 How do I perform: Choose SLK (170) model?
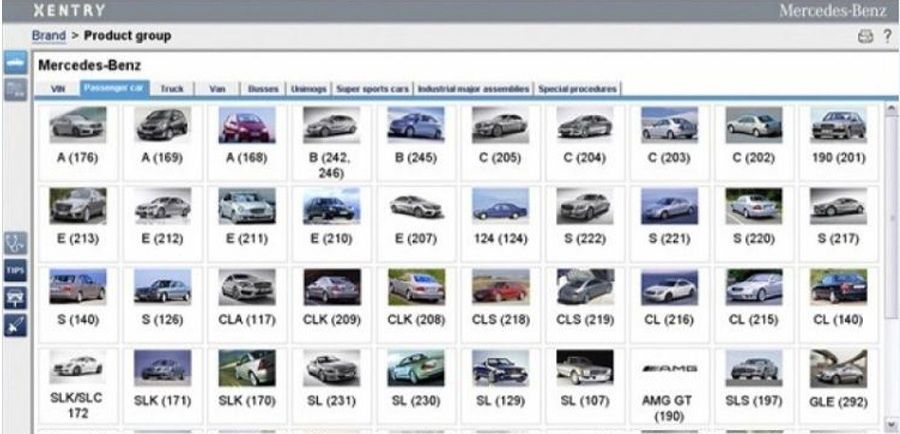point(247,386)
